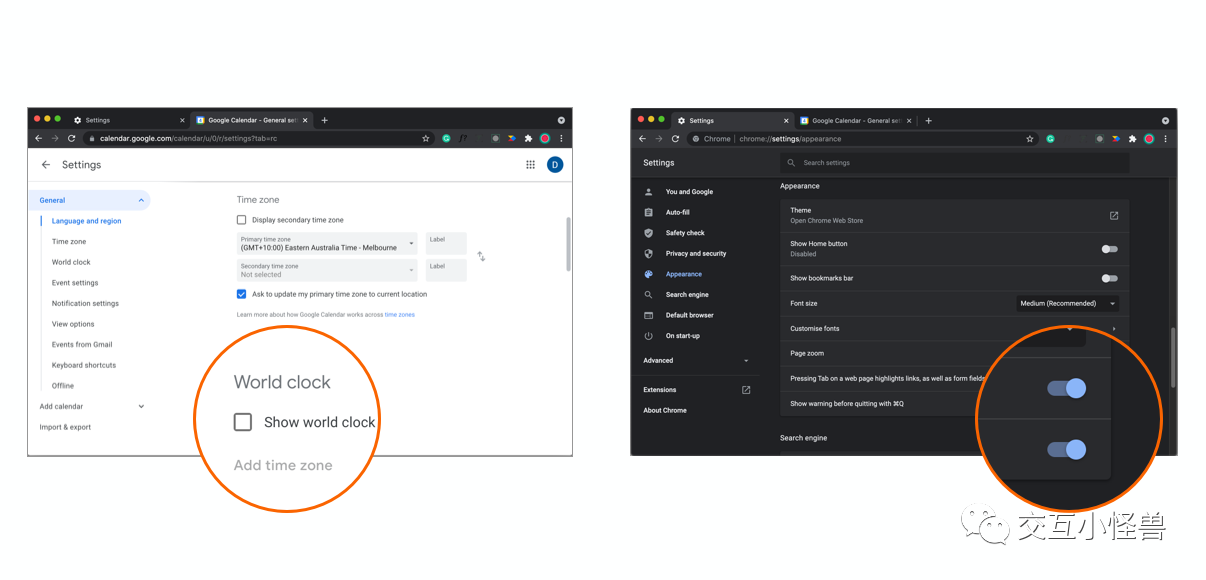Open the Chrome menu in the Calendar window

561,138
